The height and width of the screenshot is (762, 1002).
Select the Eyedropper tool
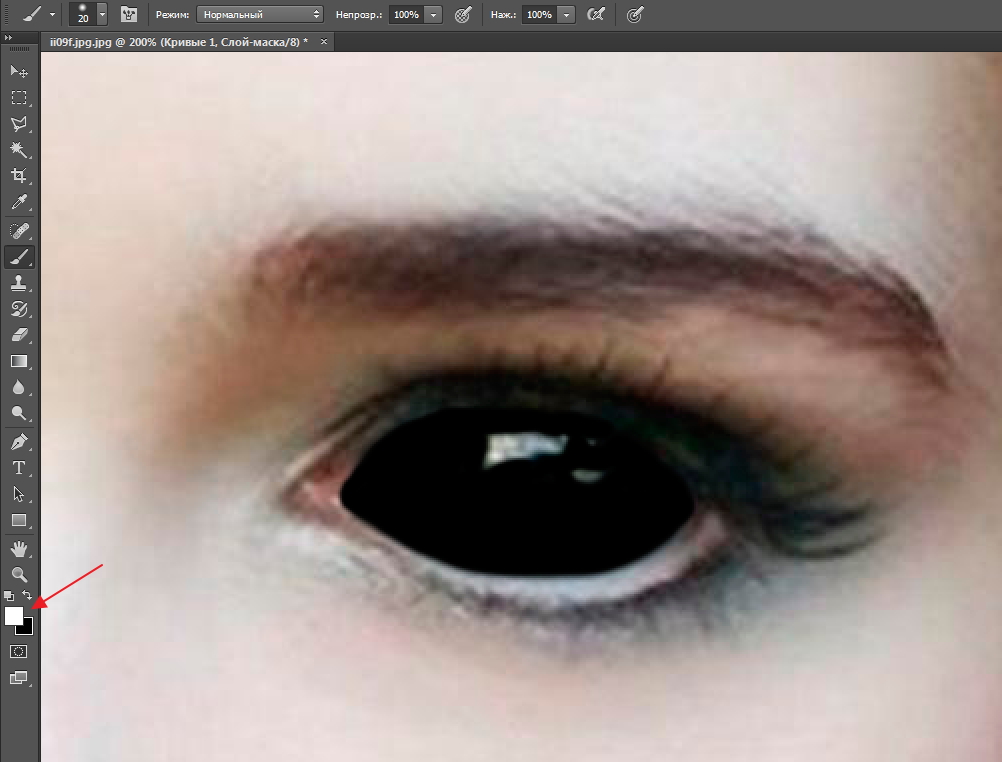click(x=19, y=203)
